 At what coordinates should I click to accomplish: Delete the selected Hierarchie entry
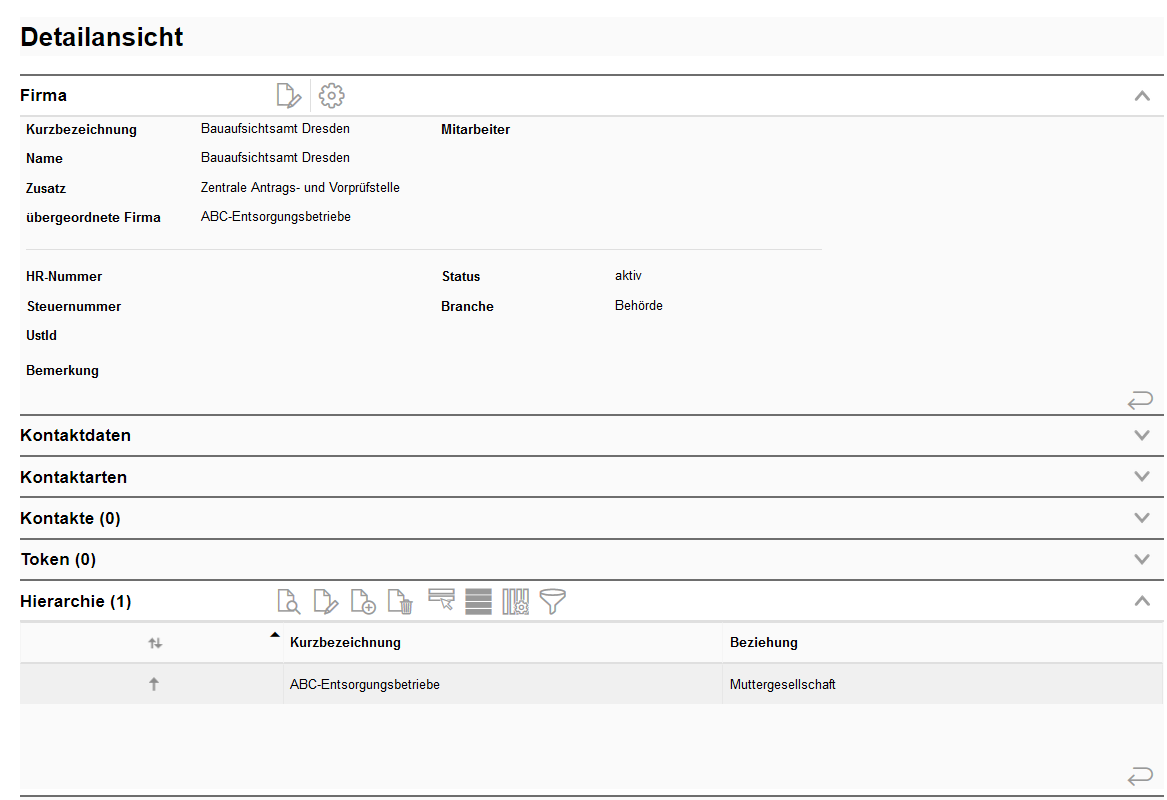(401, 602)
